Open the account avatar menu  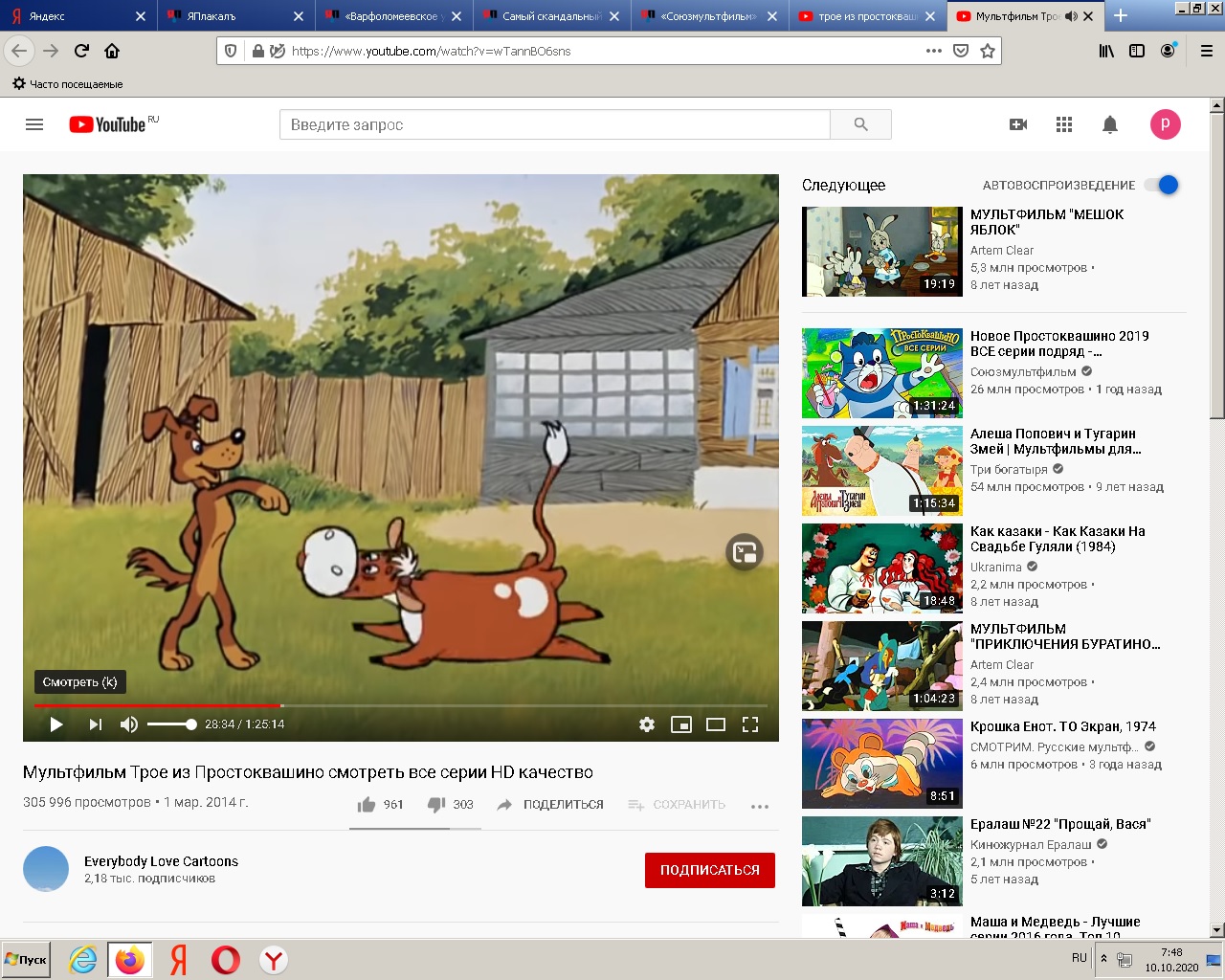1165,124
